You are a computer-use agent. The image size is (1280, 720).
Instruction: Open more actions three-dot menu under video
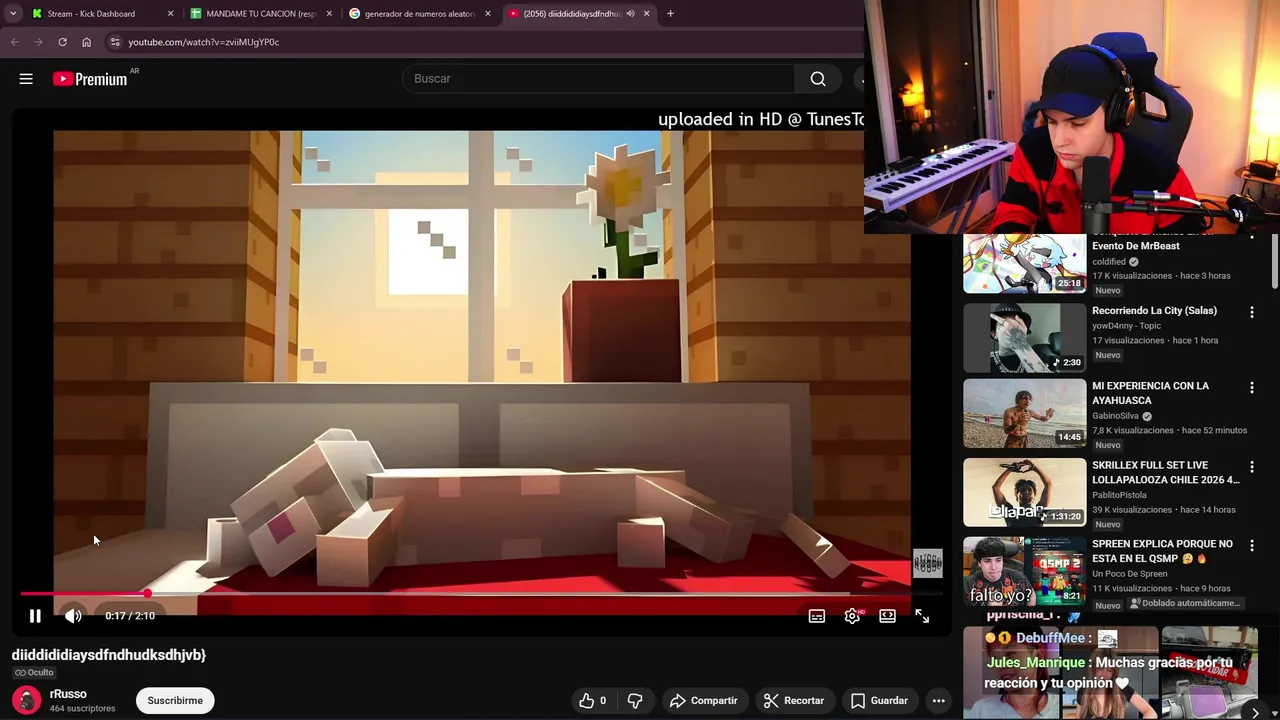(x=938, y=701)
